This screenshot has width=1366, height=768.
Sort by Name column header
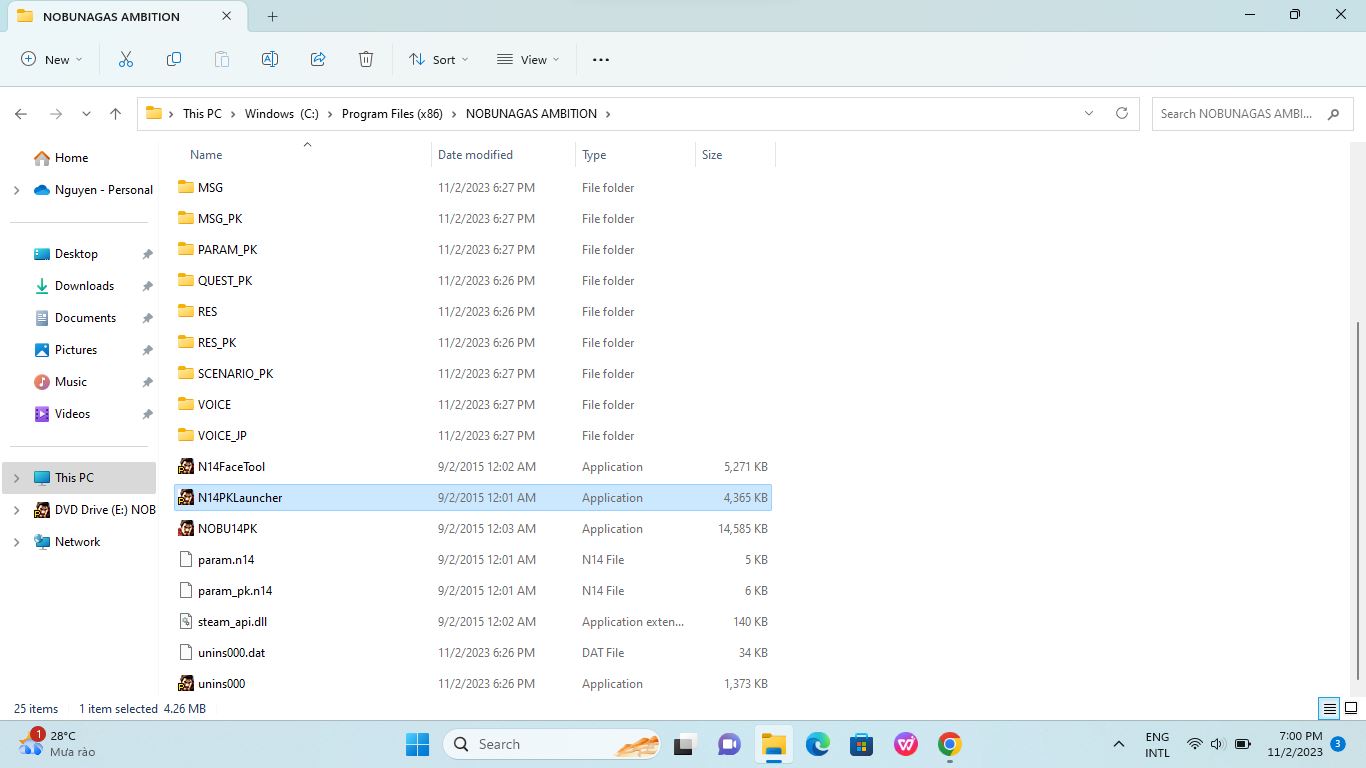click(206, 155)
